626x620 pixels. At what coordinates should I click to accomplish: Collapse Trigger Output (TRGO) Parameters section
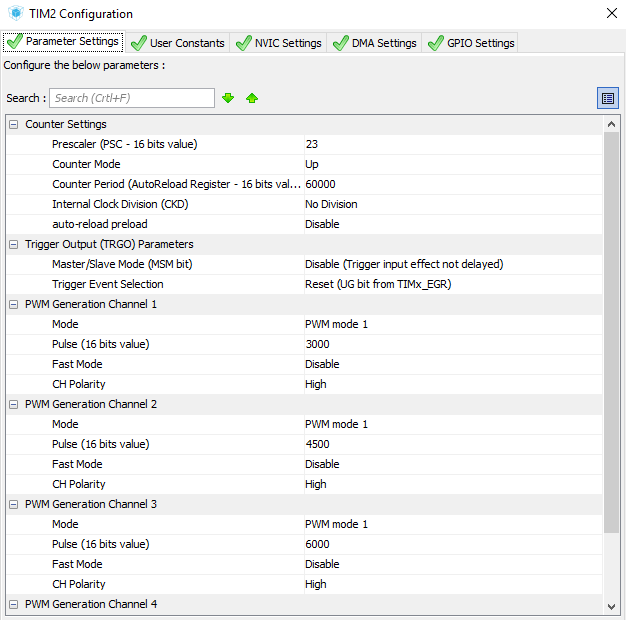pos(13,244)
